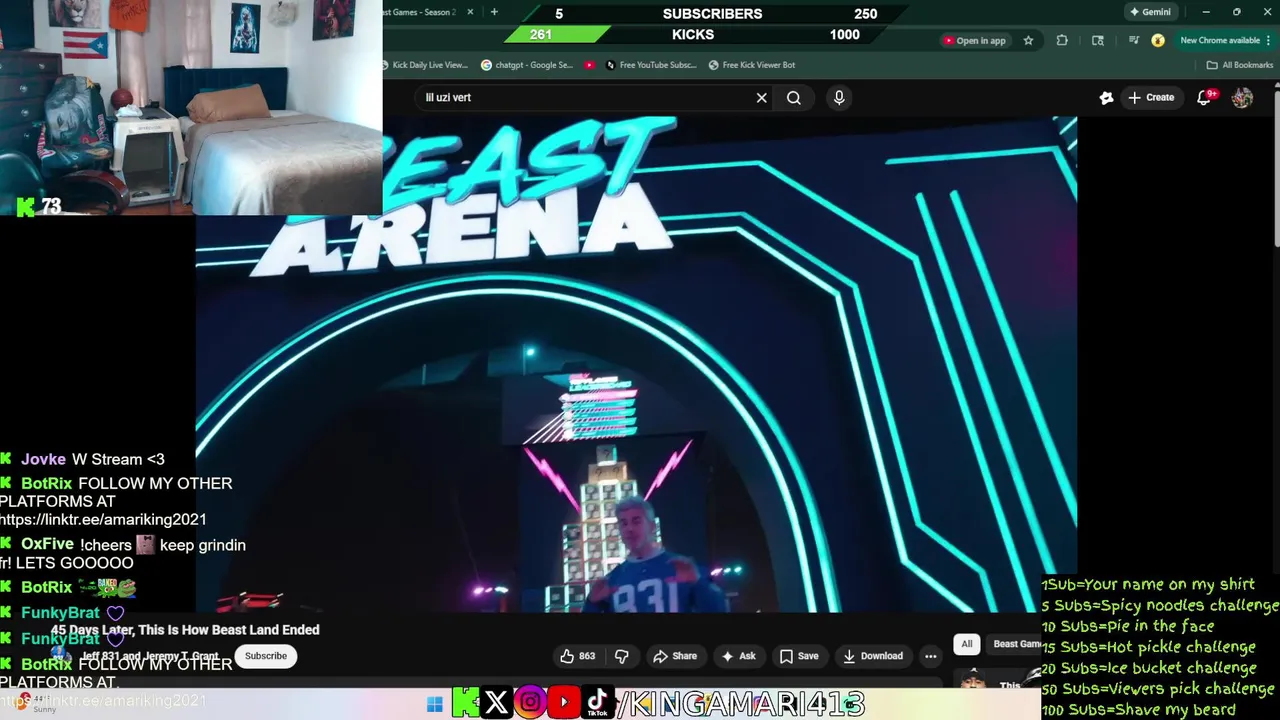The image size is (1280, 720).
Task: Save the video to a playlist
Action: [x=798, y=656]
